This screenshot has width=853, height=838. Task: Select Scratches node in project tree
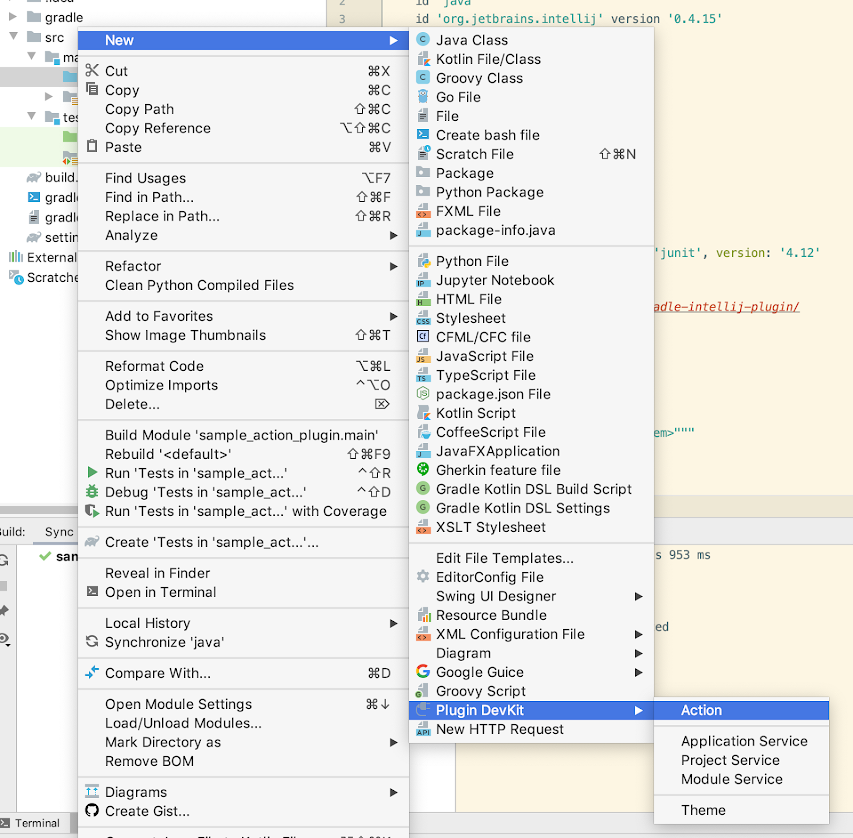pyautogui.click(x=43, y=278)
